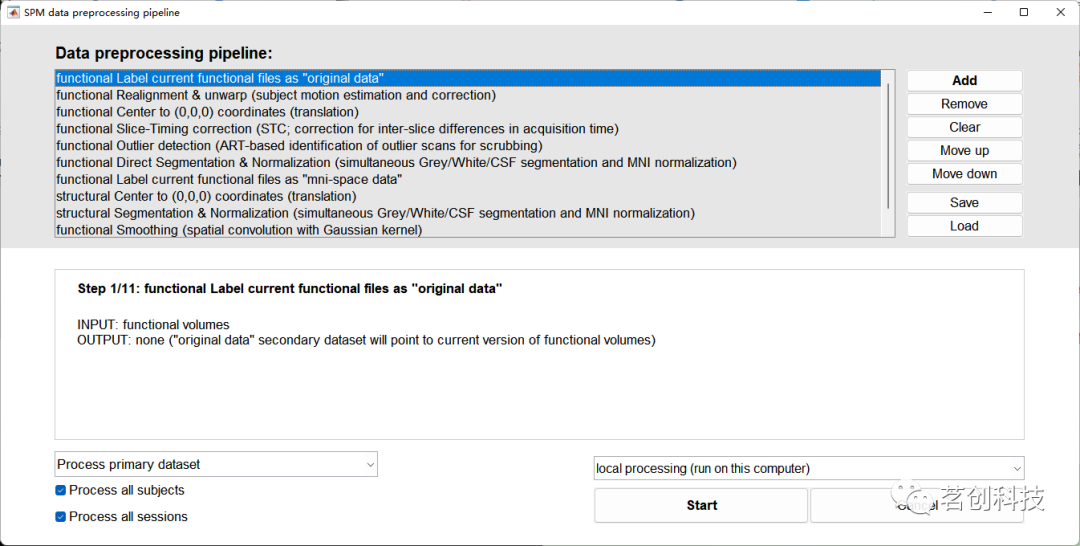The width and height of the screenshot is (1080, 546).
Task: Toggle the Process all sessions checkbox
Action: click(61, 517)
